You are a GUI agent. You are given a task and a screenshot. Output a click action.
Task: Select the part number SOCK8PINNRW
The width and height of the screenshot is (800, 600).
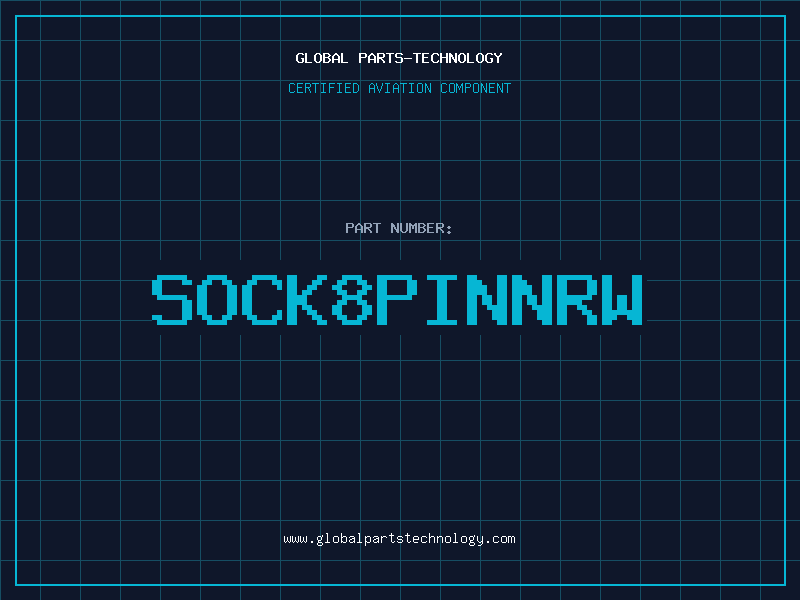coord(397,300)
